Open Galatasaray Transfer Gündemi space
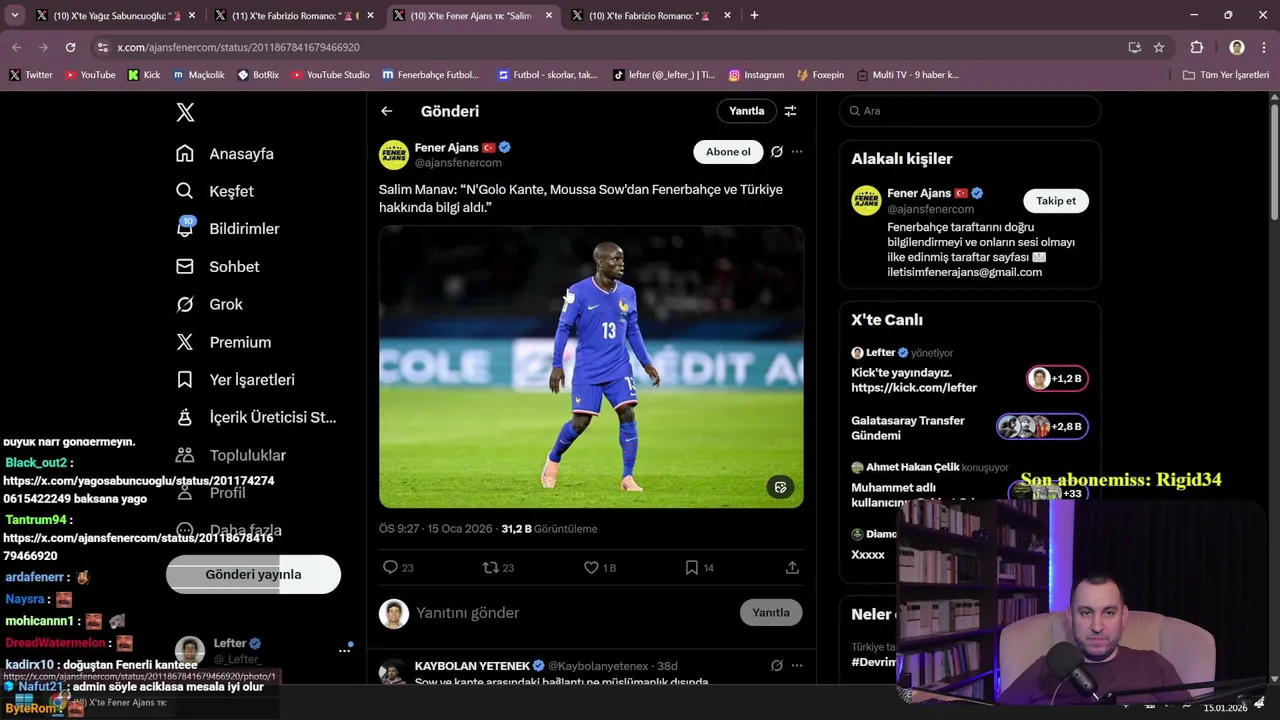Viewport: 1280px width, 720px height. pyautogui.click(x=968, y=428)
